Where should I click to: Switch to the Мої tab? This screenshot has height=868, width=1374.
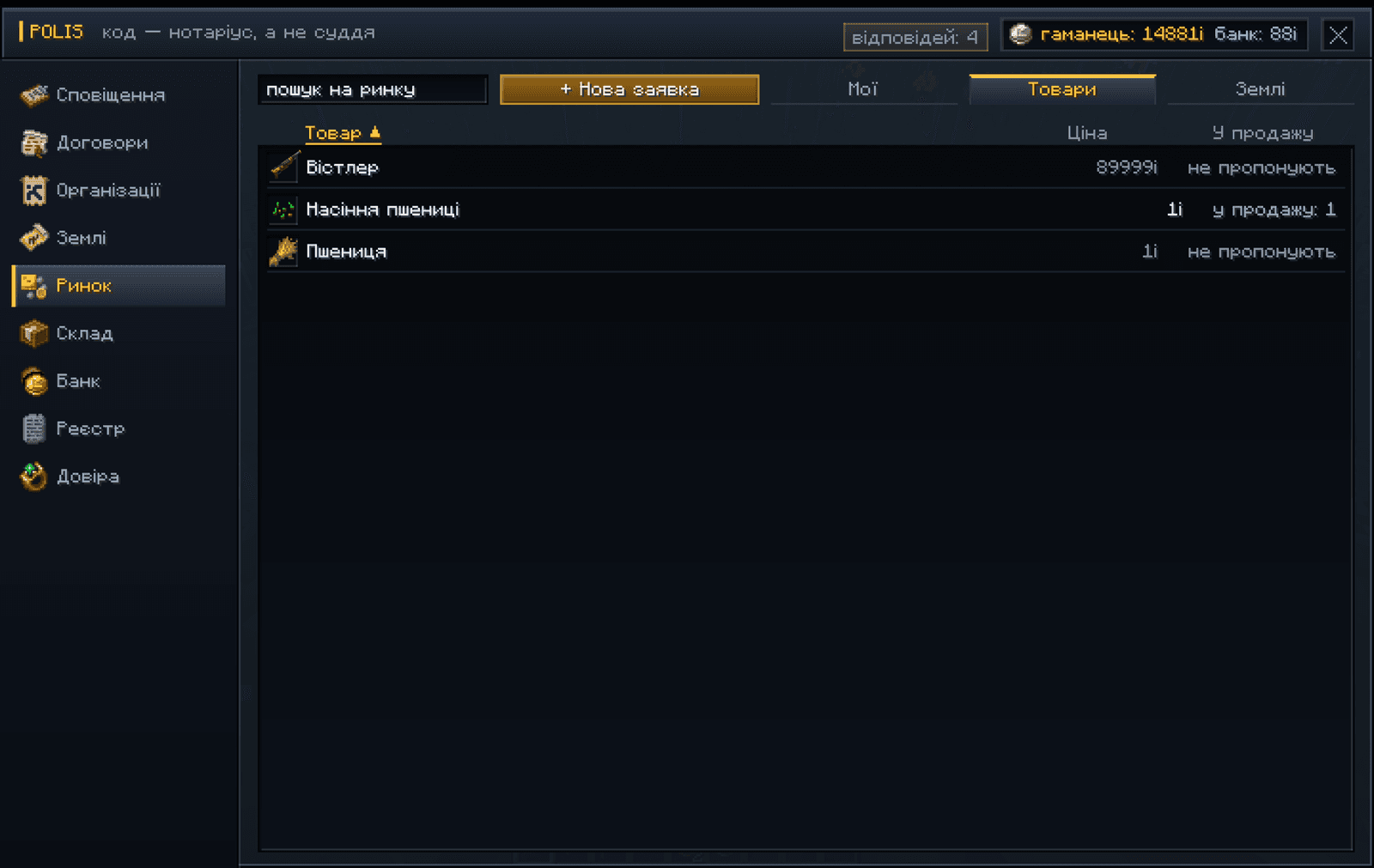click(x=863, y=89)
